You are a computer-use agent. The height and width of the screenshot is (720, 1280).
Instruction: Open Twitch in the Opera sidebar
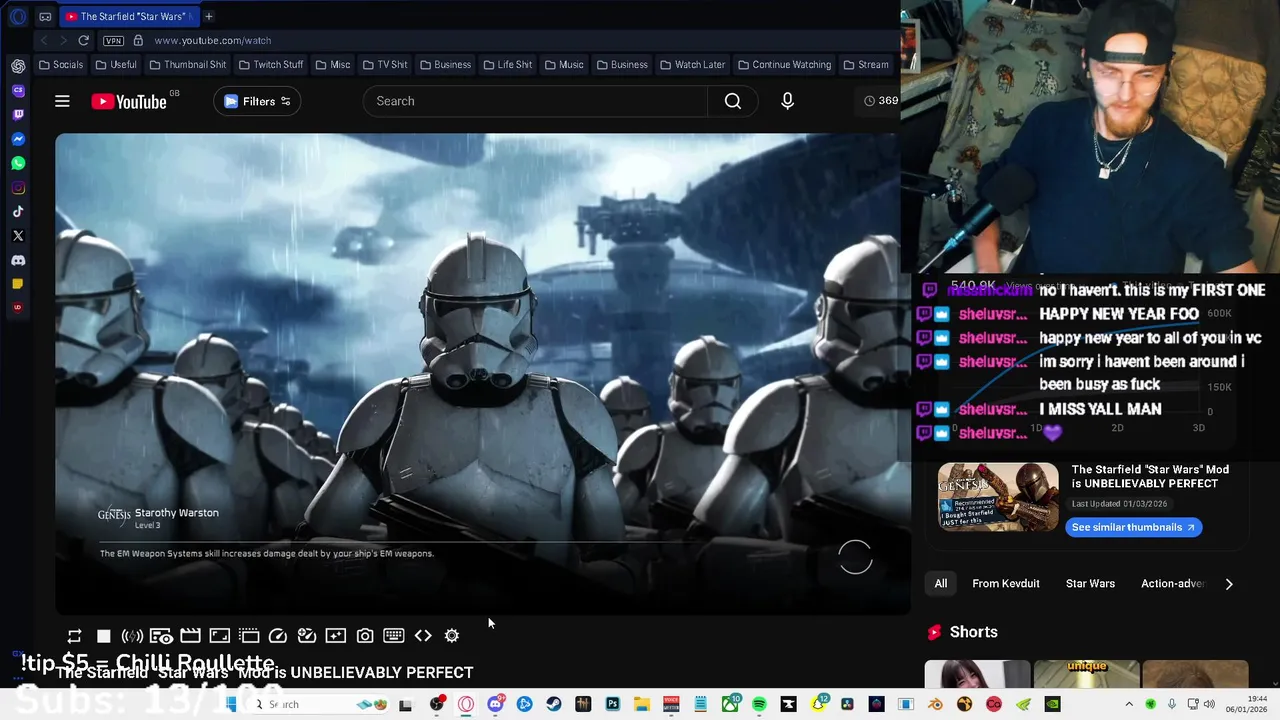point(18,115)
